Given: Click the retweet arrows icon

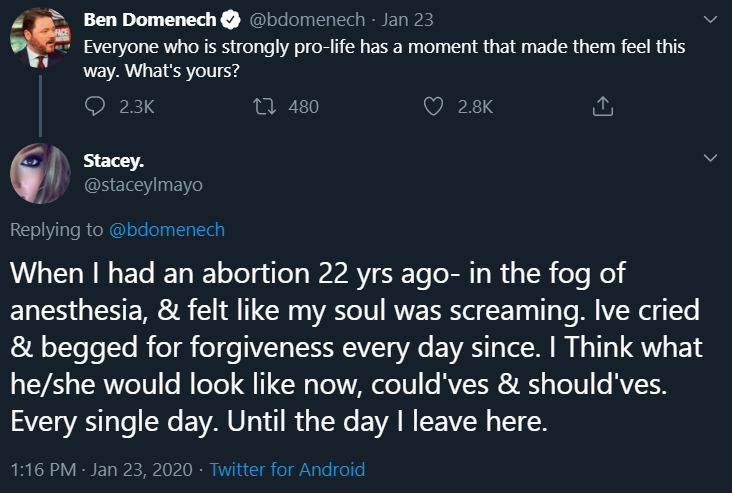Looking at the screenshot, I should [263, 106].
